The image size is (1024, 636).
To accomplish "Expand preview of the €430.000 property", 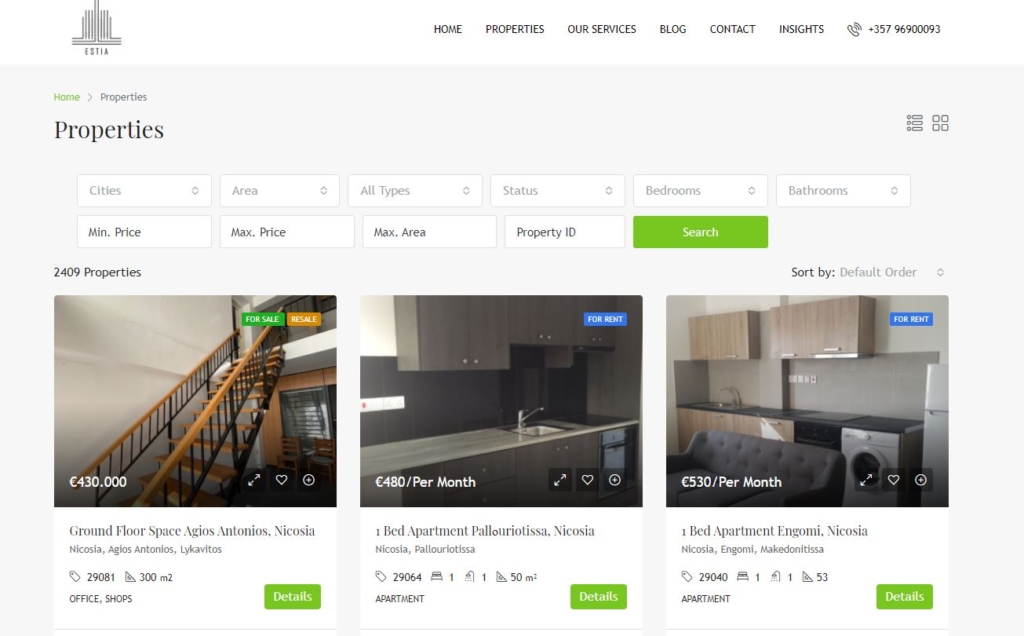I will [x=254, y=480].
